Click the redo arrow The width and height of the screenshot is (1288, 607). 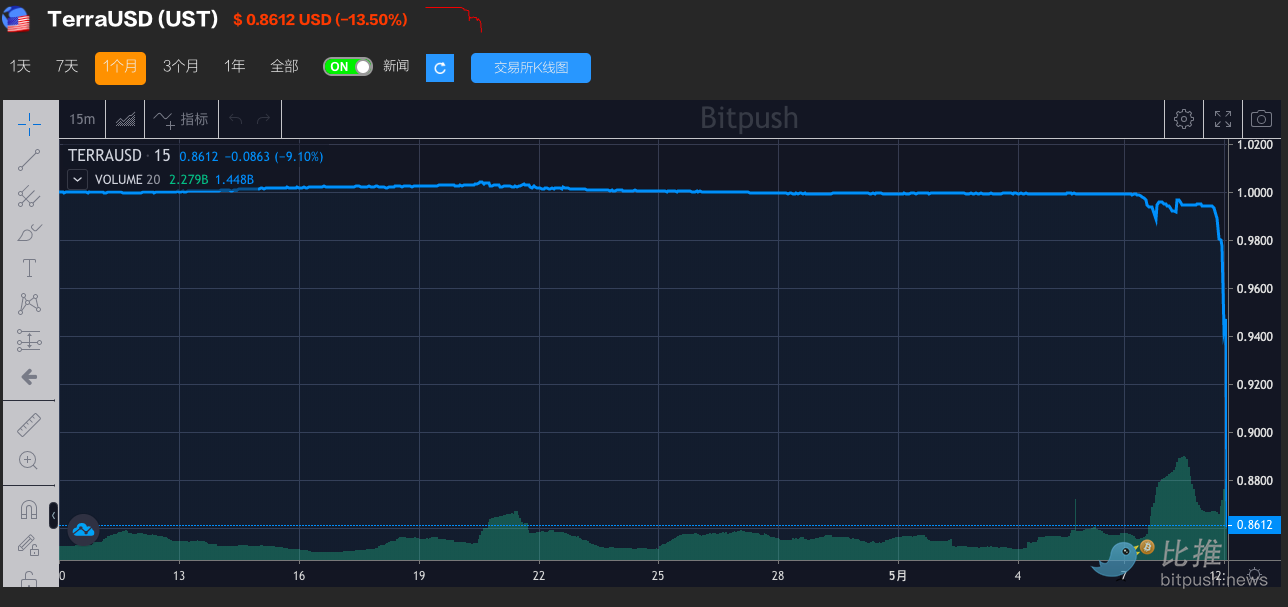tap(264, 119)
